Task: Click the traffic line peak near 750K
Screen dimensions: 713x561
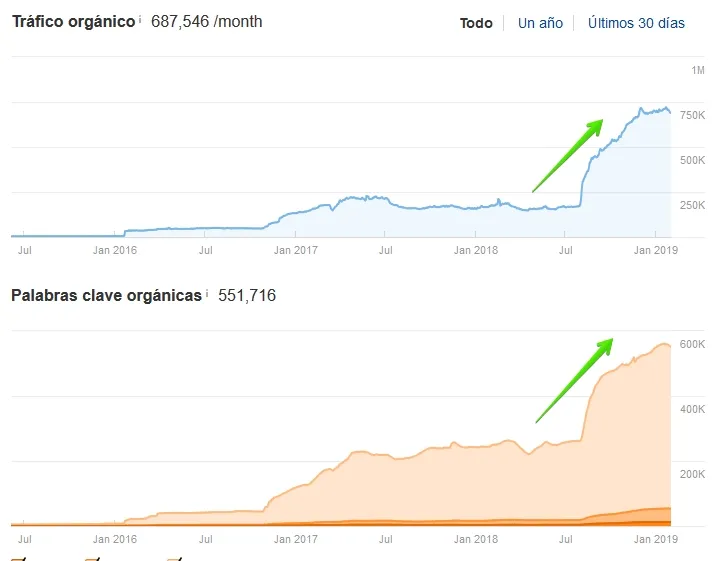Action: click(x=642, y=108)
